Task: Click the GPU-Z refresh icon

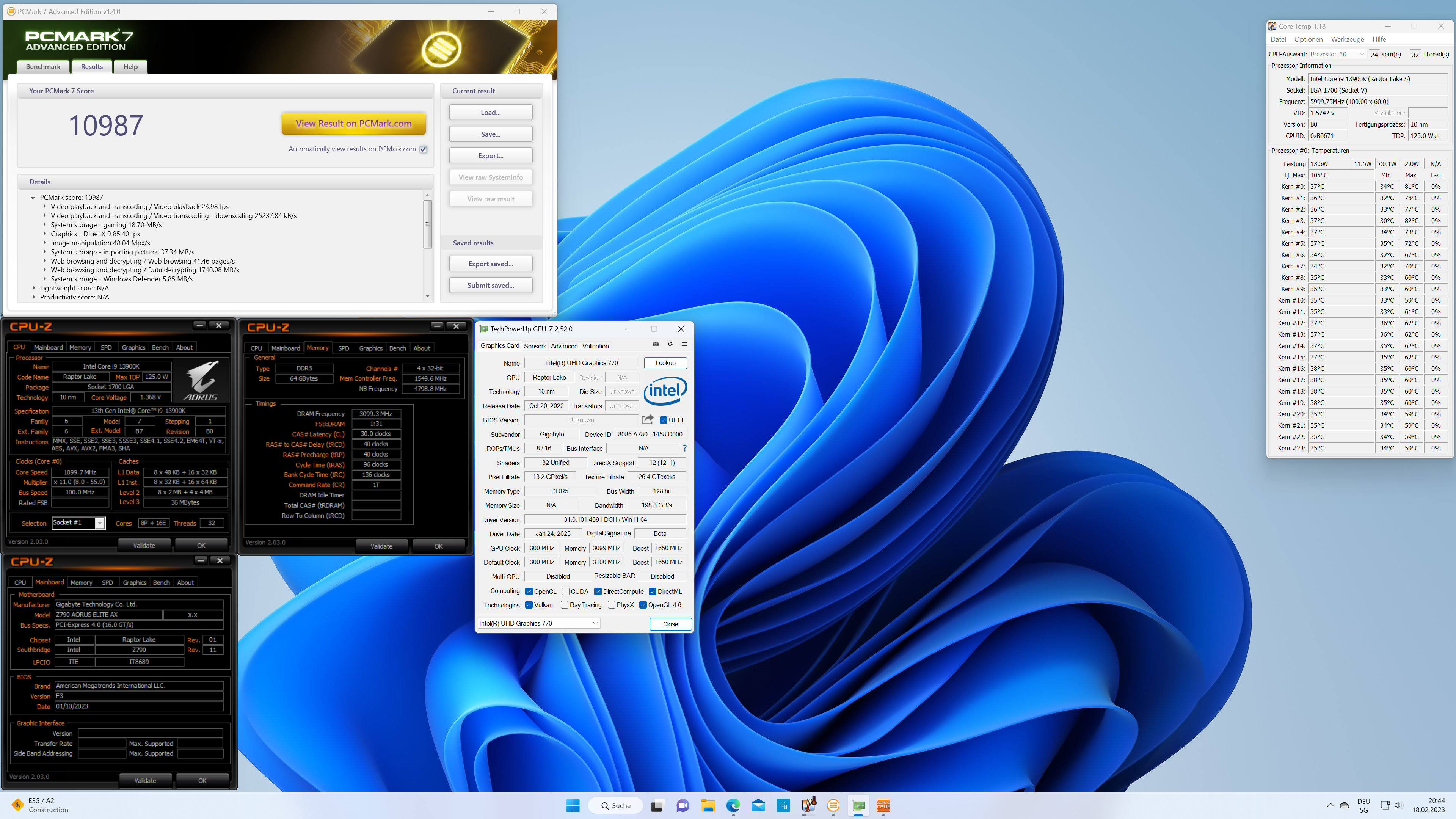Action: 670,344
